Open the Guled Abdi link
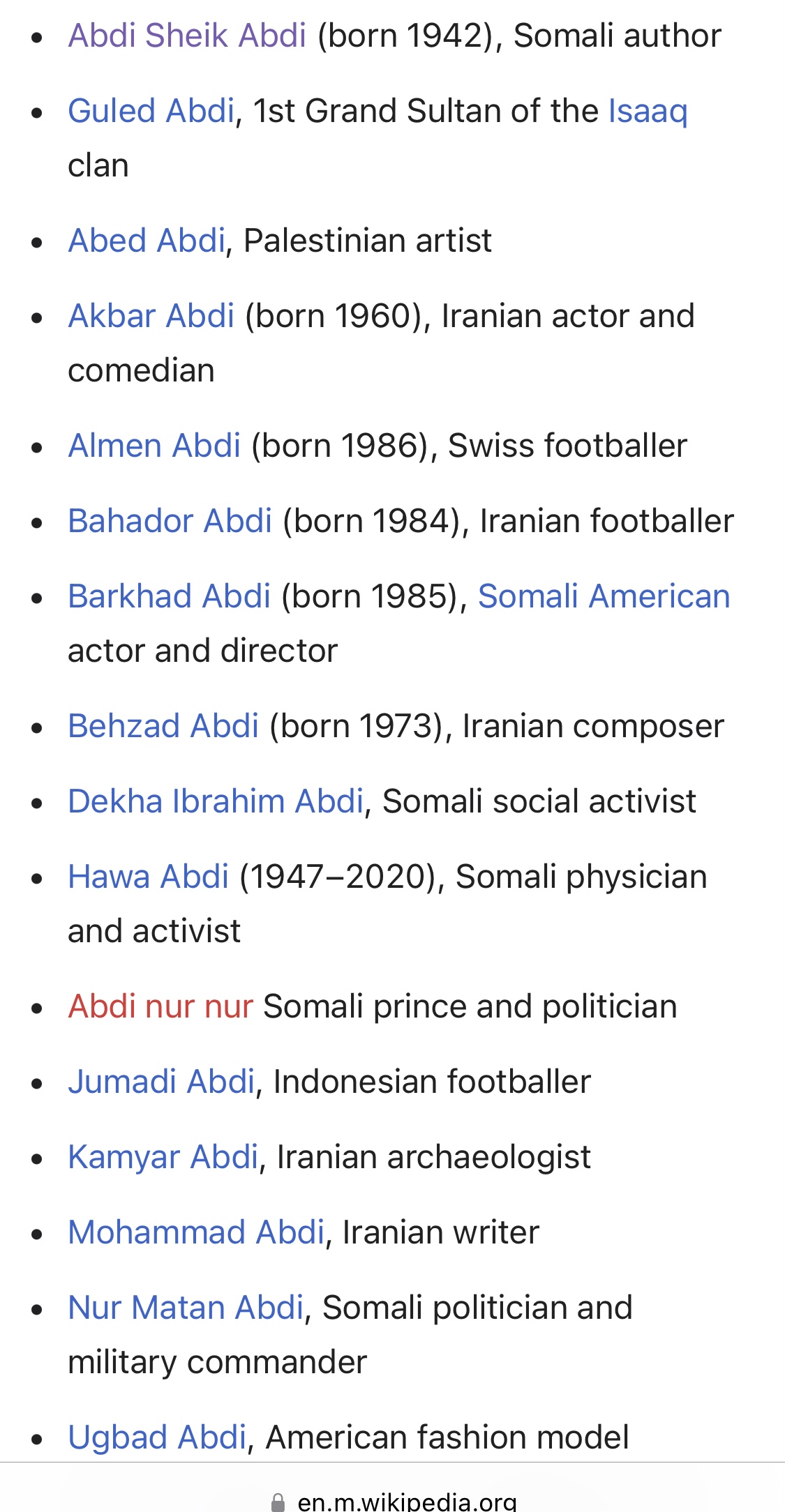 tap(151, 111)
